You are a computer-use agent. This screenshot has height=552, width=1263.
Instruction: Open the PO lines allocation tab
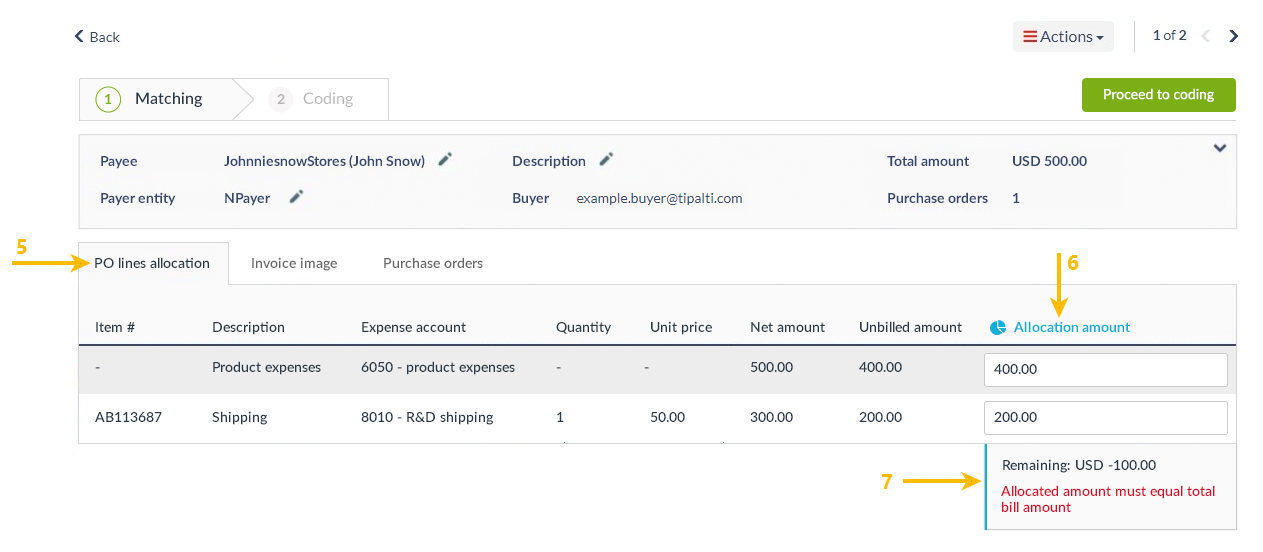coord(152,264)
